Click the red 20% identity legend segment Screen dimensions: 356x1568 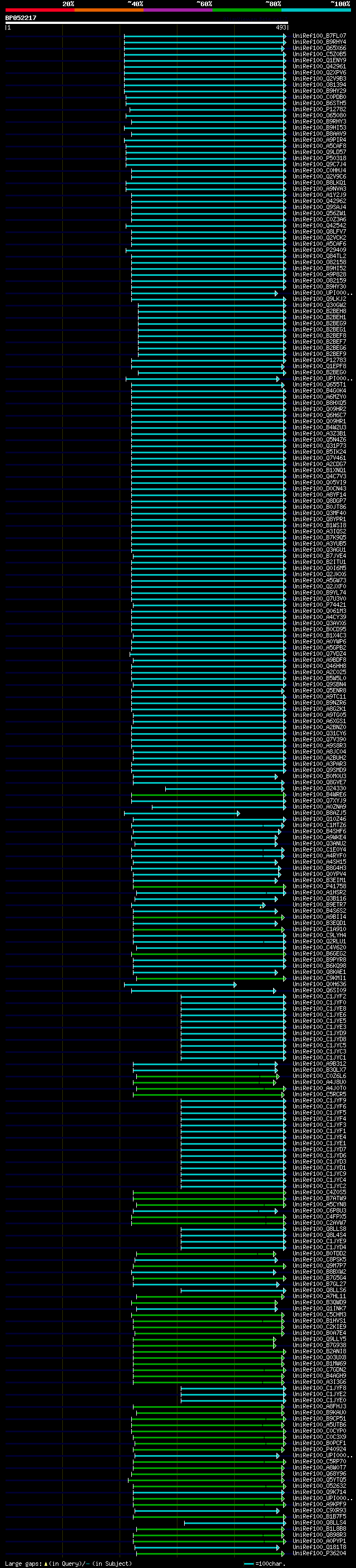pos(39,10)
